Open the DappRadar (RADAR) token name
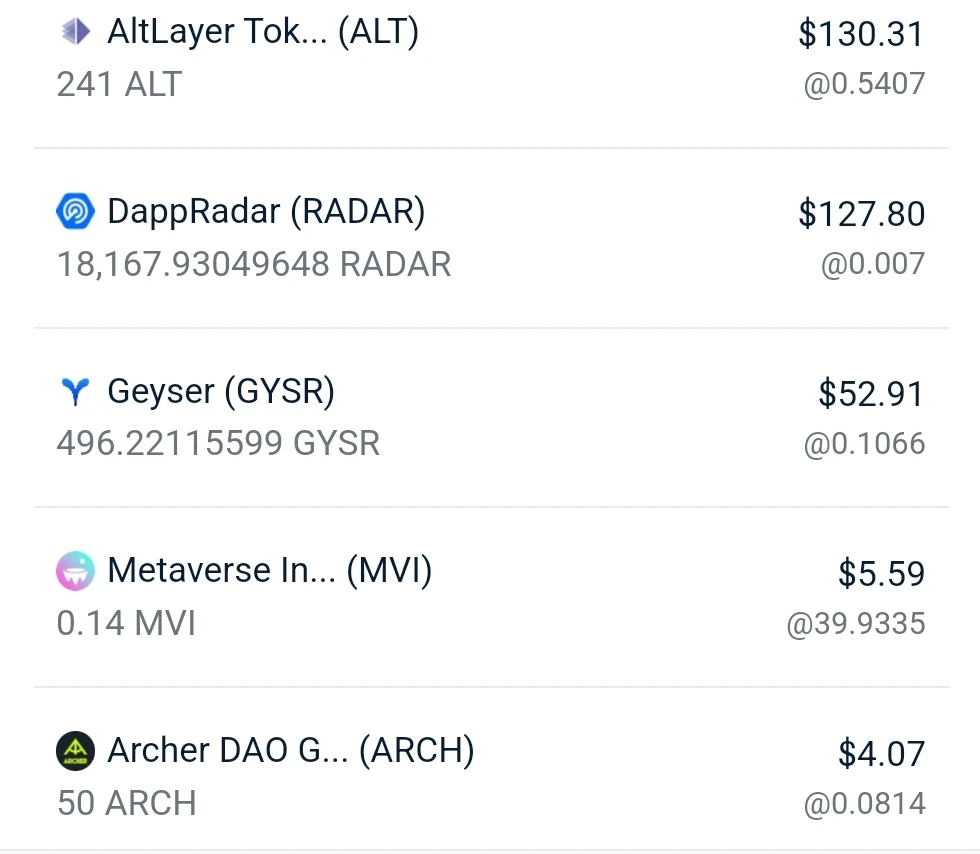The height and width of the screenshot is (854, 980). coord(266,211)
